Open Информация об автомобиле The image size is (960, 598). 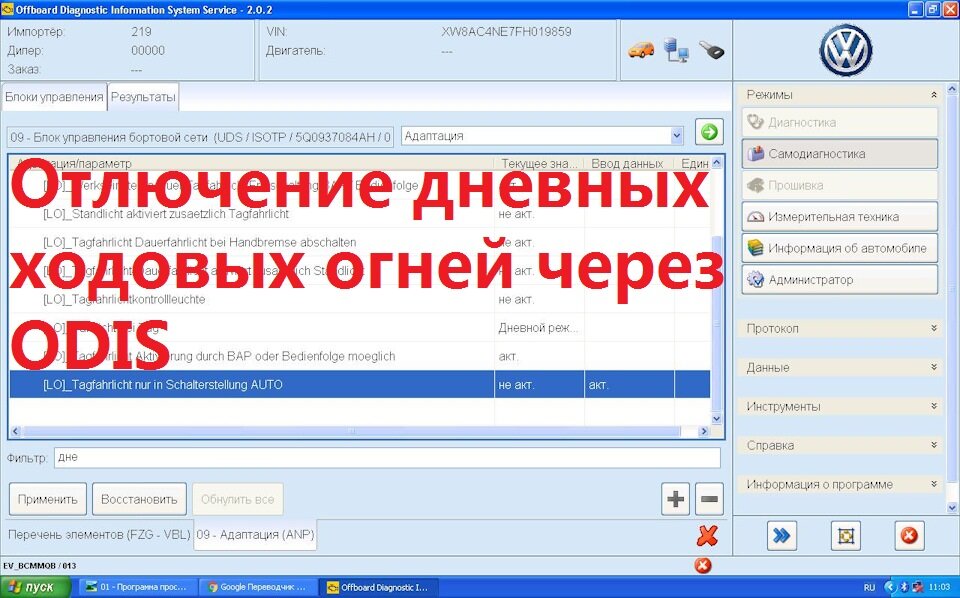839,248
